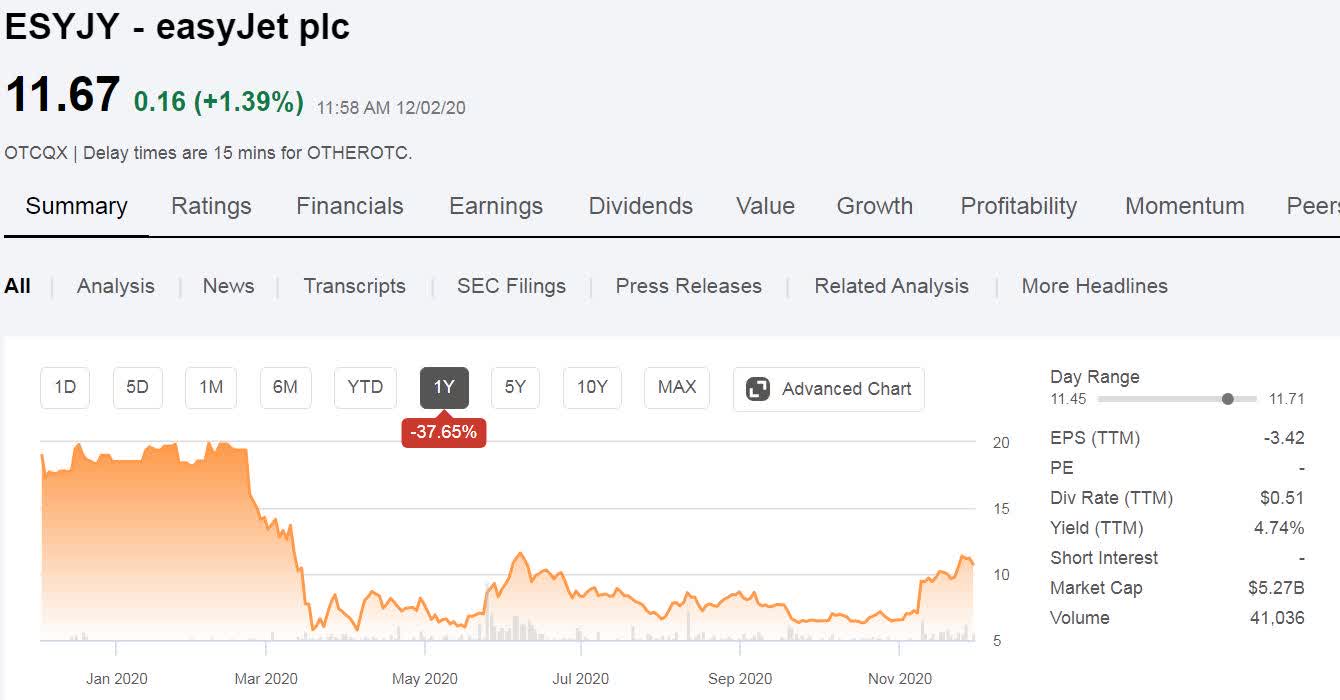Viewport: 1340px width, 700px height.
Task: Open the Press Releases section
Action: click(688, 286)
